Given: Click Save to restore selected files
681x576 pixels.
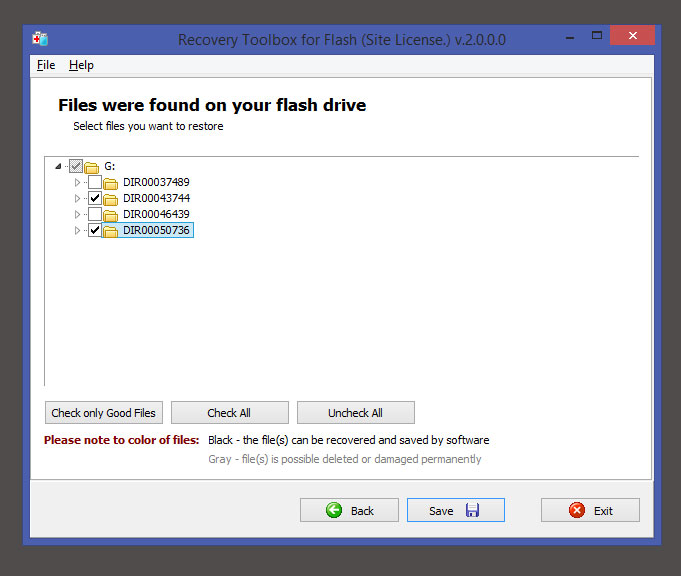Looking at the screenshot, I should point(456,510).
